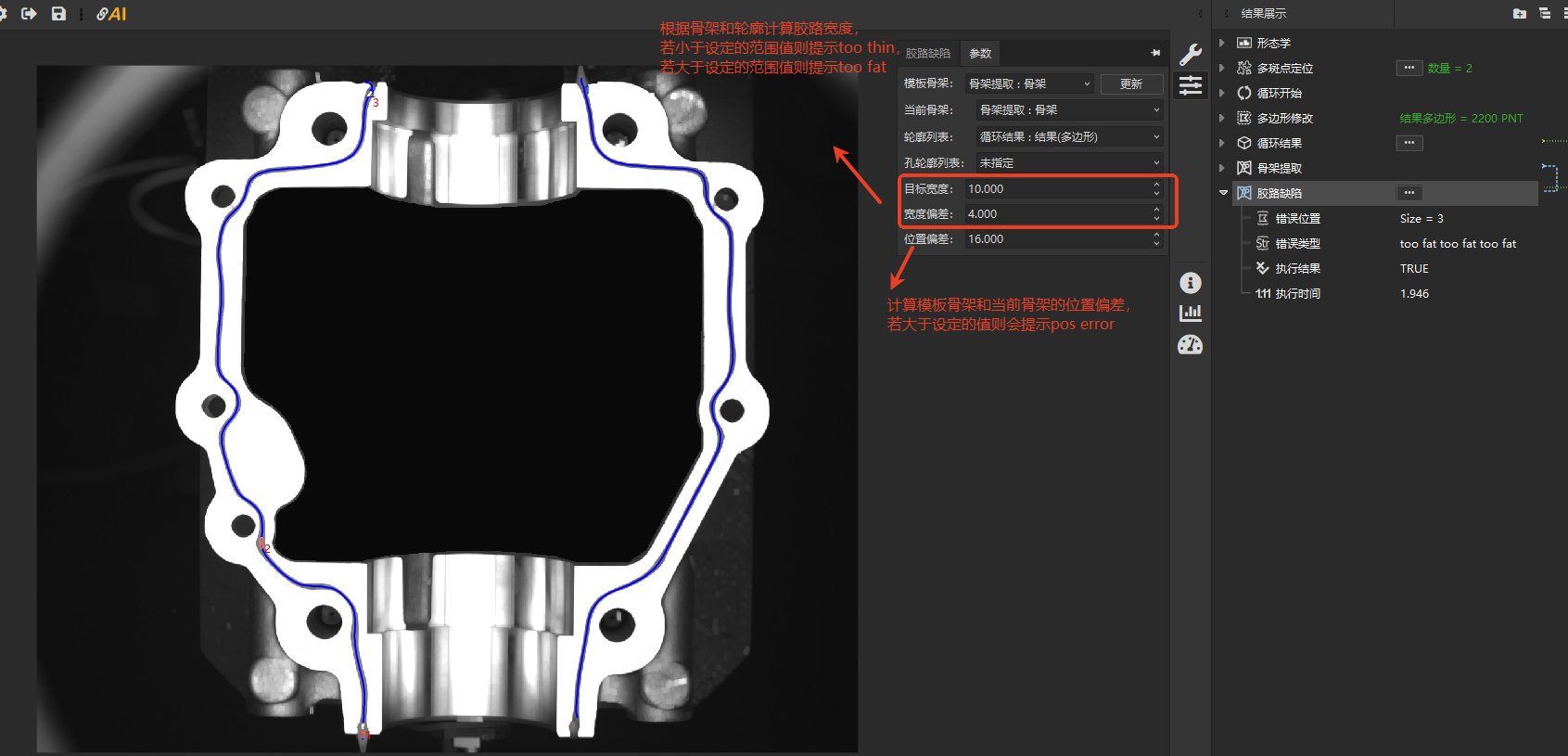Click the 更新 button

pos(1131,83)
